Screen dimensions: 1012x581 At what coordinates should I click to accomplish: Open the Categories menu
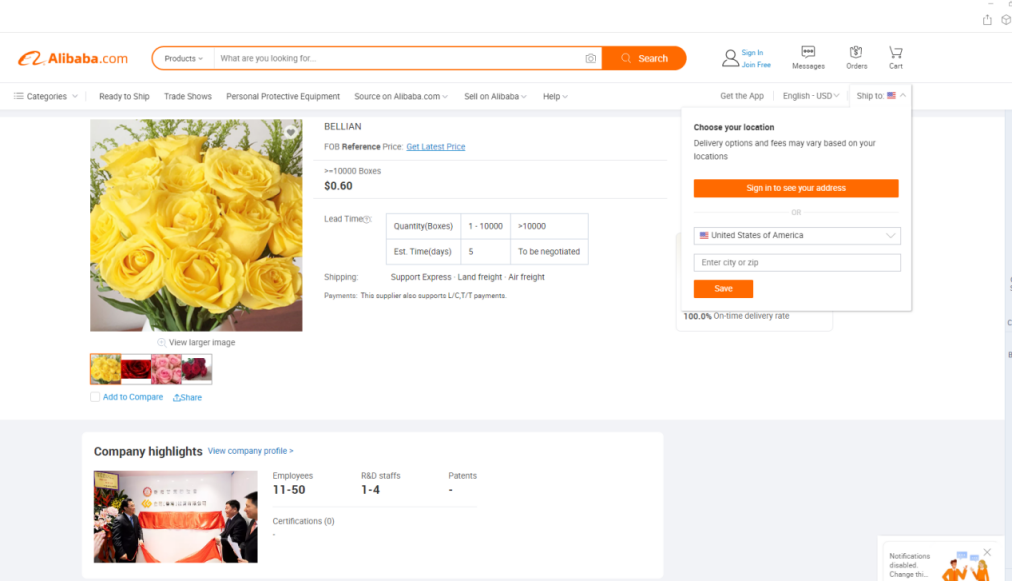(46, 97)
